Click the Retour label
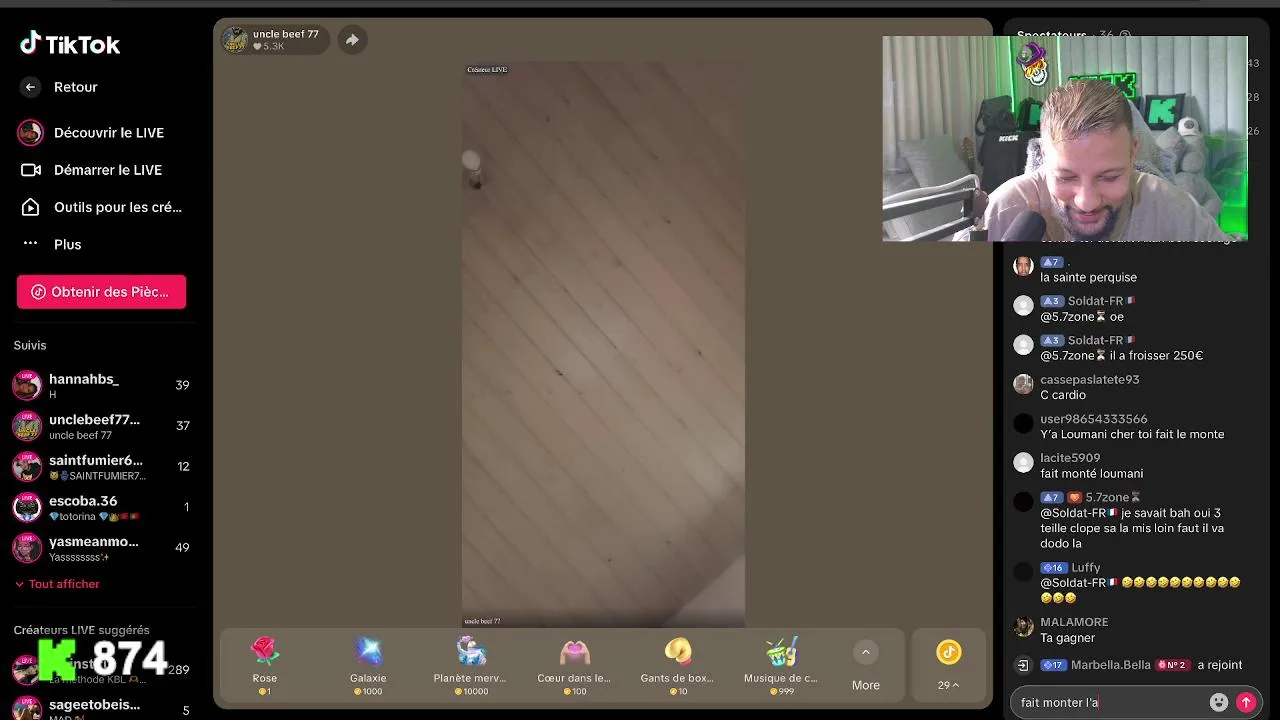Image resolution: width=1280 pixels, height=720 pixels. pyautogui.click(x=76, y=87)
